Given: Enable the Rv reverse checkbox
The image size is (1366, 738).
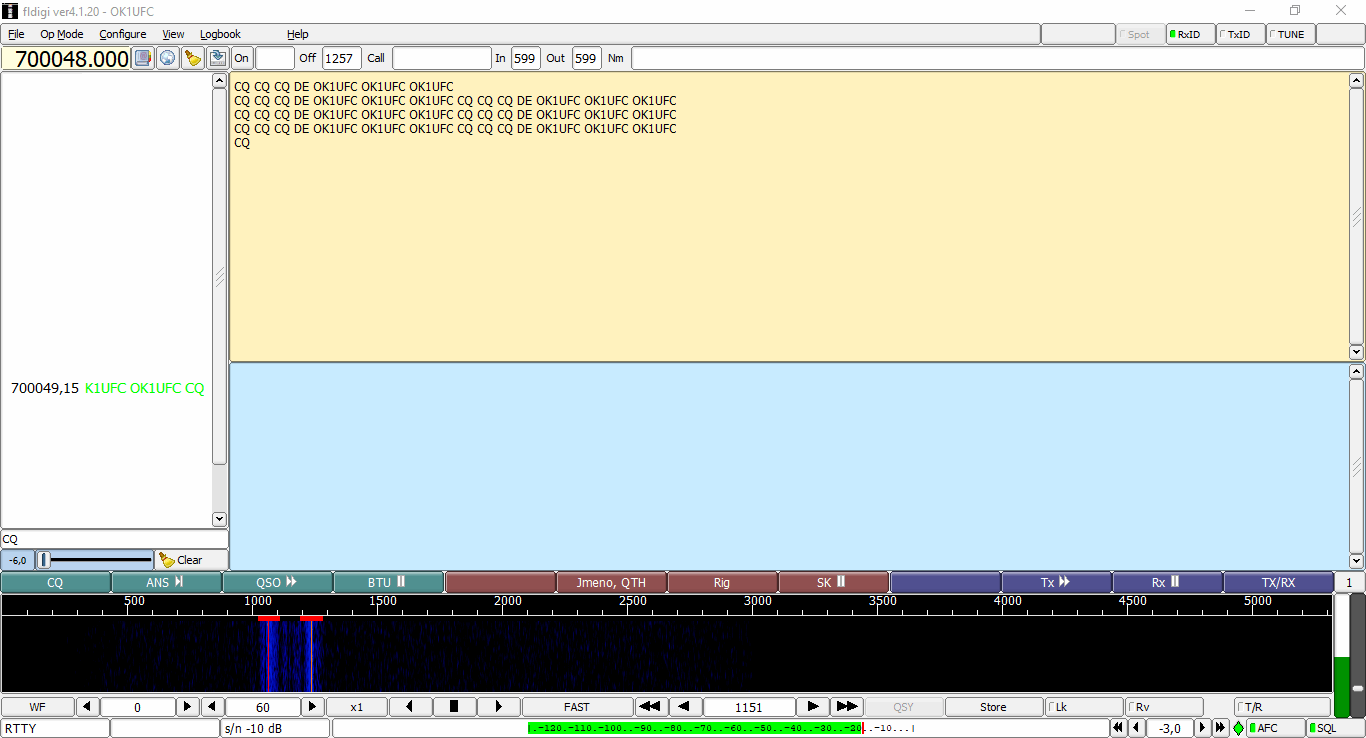Looking at the screenshot, I should click(1164, 707).
